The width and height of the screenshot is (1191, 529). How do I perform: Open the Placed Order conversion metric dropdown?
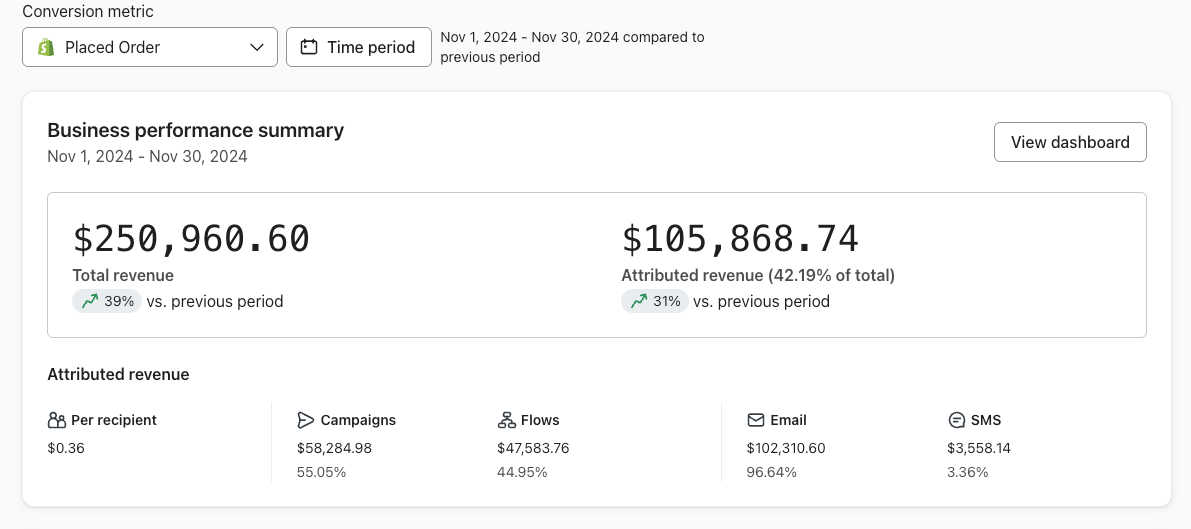tap(150, 47)
